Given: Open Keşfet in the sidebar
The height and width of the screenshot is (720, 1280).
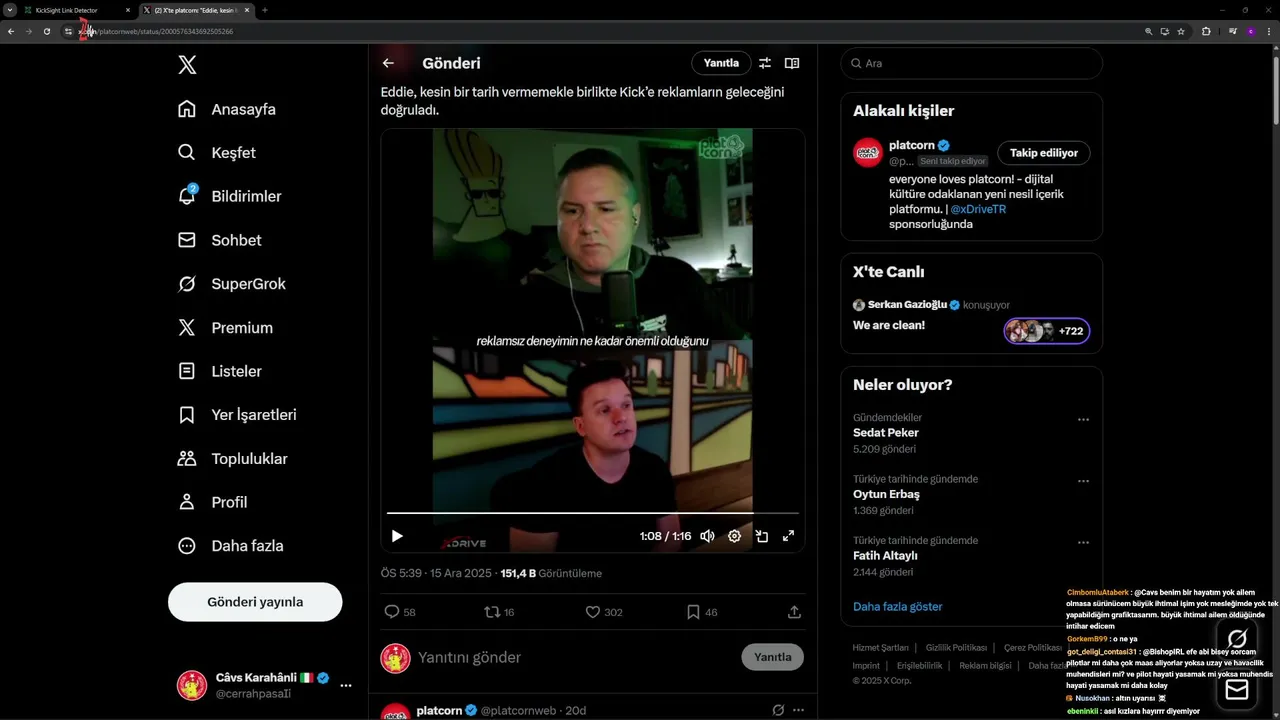Looking at the screenshot, I should pyautogui.click(x=217, y=153).
